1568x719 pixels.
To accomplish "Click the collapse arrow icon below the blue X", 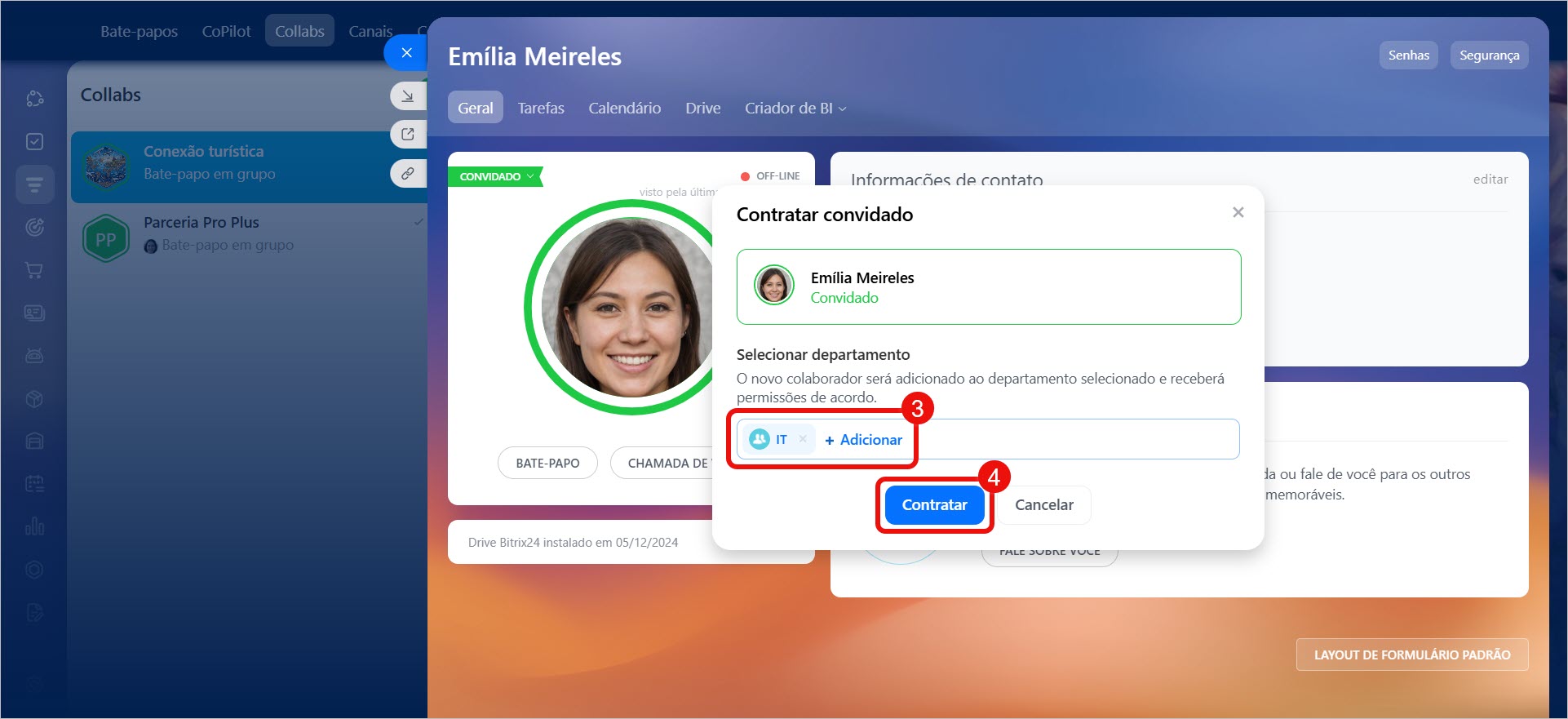I will pos(408,96).
